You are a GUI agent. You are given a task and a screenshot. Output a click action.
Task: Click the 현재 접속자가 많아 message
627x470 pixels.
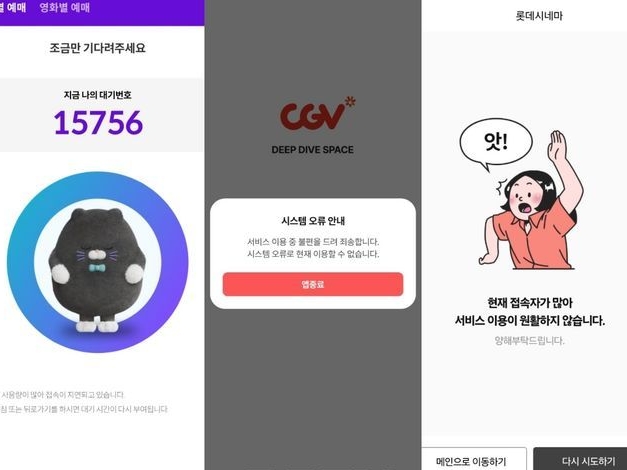coord(530,303)
